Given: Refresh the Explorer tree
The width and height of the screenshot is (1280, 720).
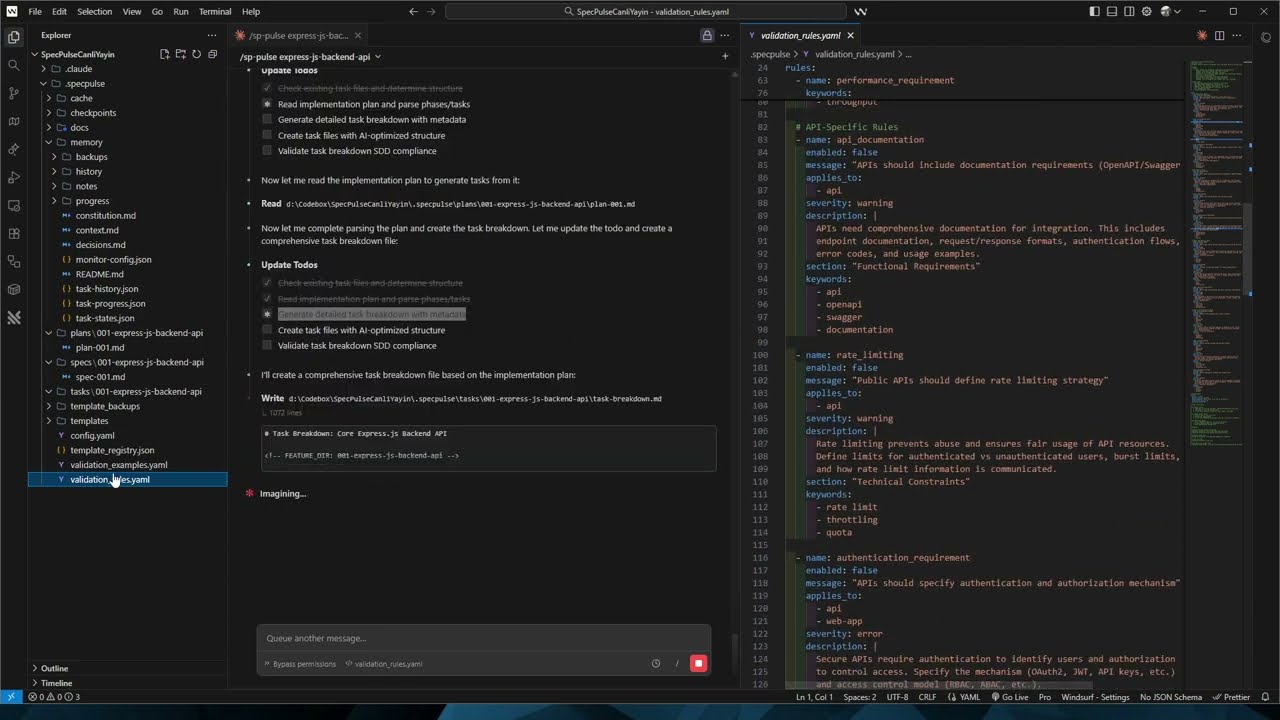Looking at the screenshot, I should pos(196,54).
